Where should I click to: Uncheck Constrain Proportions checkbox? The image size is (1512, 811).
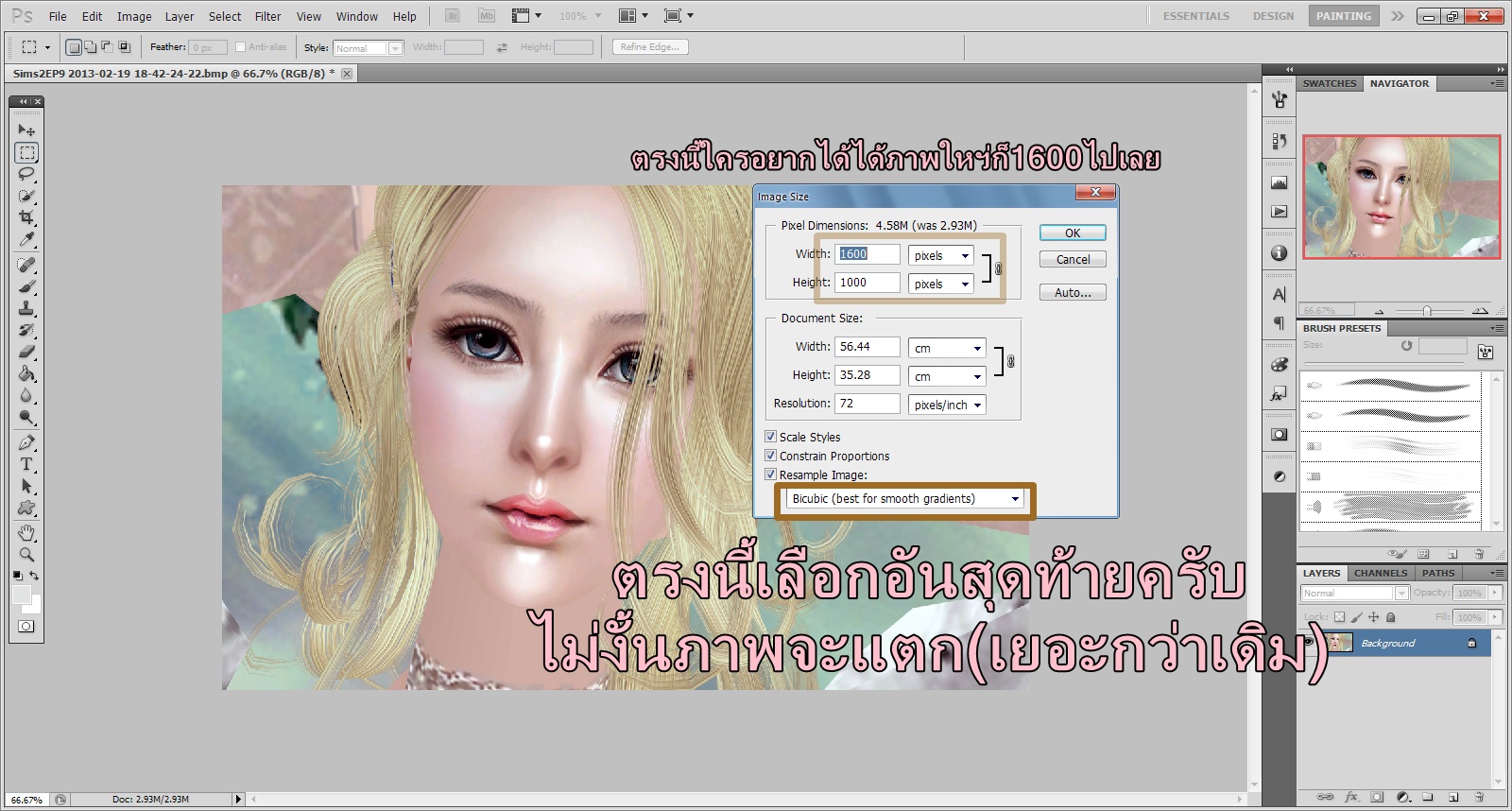pyautogui.click(x=770, y=456)
